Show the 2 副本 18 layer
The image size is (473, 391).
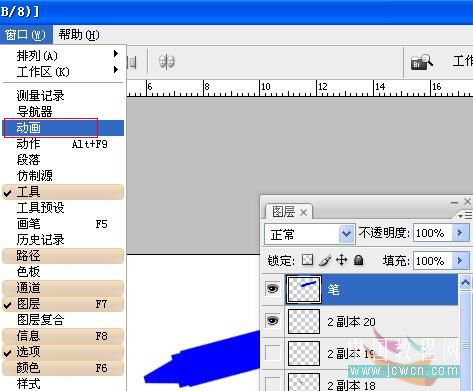(273, 384)
